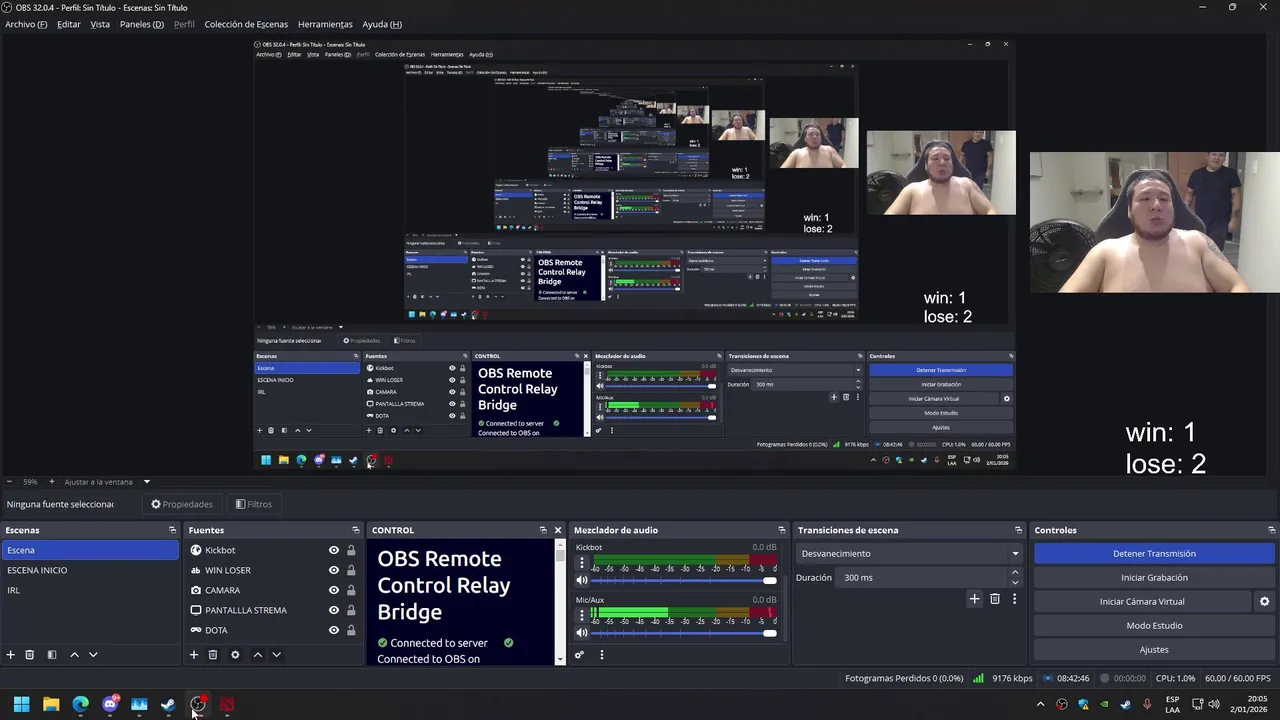
Task: Open the Vista menu
Action: (x=100, y=24)
